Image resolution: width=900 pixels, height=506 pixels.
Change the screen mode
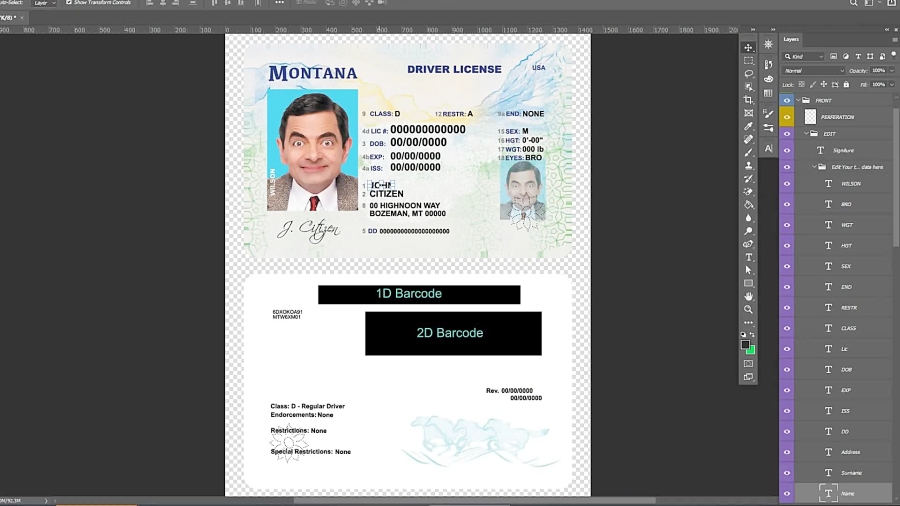pyautogui.click(x=748, y=377)
